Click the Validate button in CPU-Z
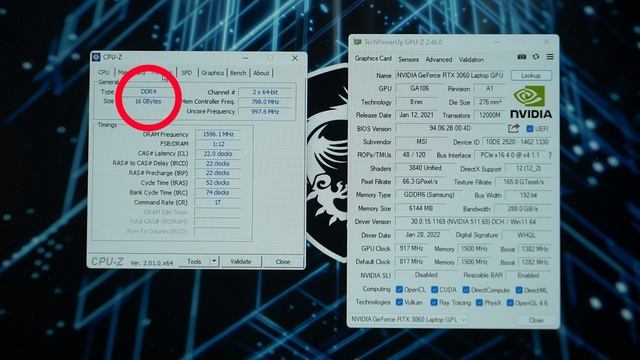The image size is (640, 360). coord(241,261)
